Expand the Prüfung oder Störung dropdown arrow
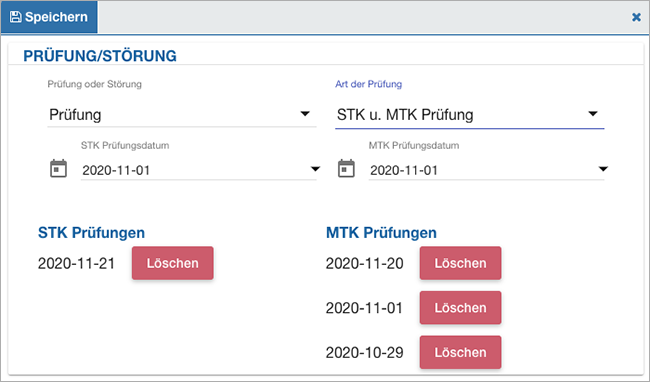 (x=305, y=114)
